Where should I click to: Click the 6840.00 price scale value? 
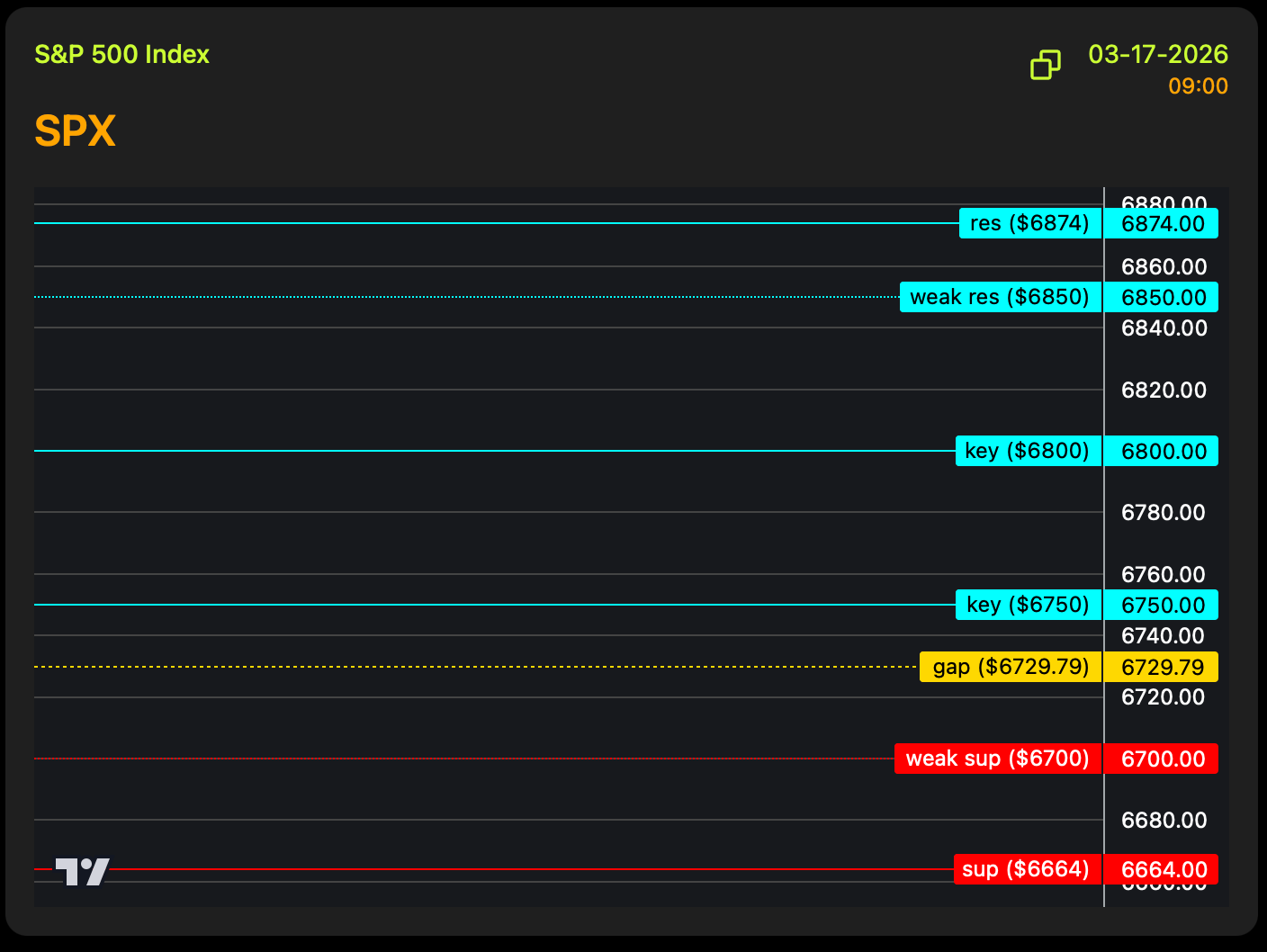1164,328
